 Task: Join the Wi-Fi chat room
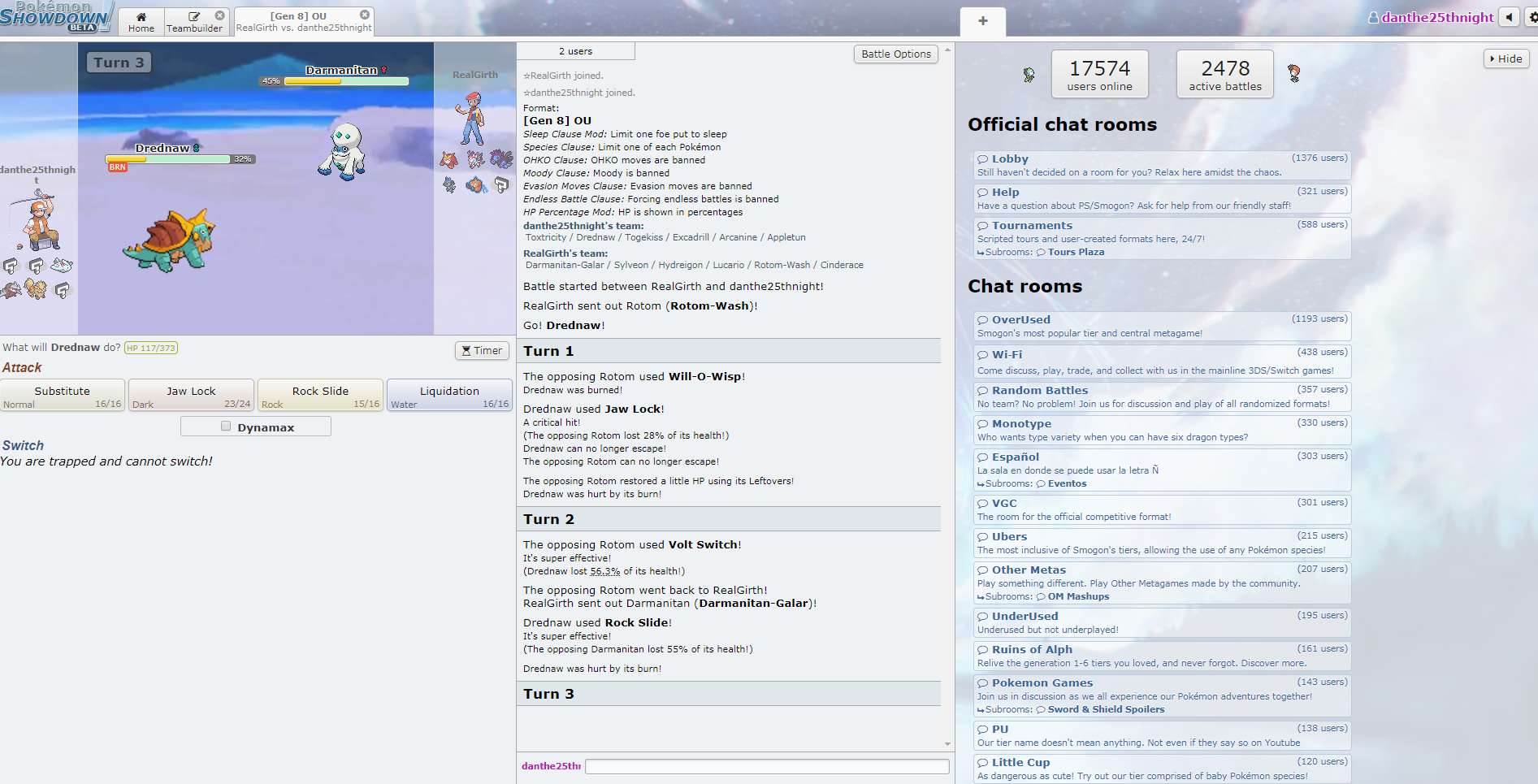(x=1162, y=362)
